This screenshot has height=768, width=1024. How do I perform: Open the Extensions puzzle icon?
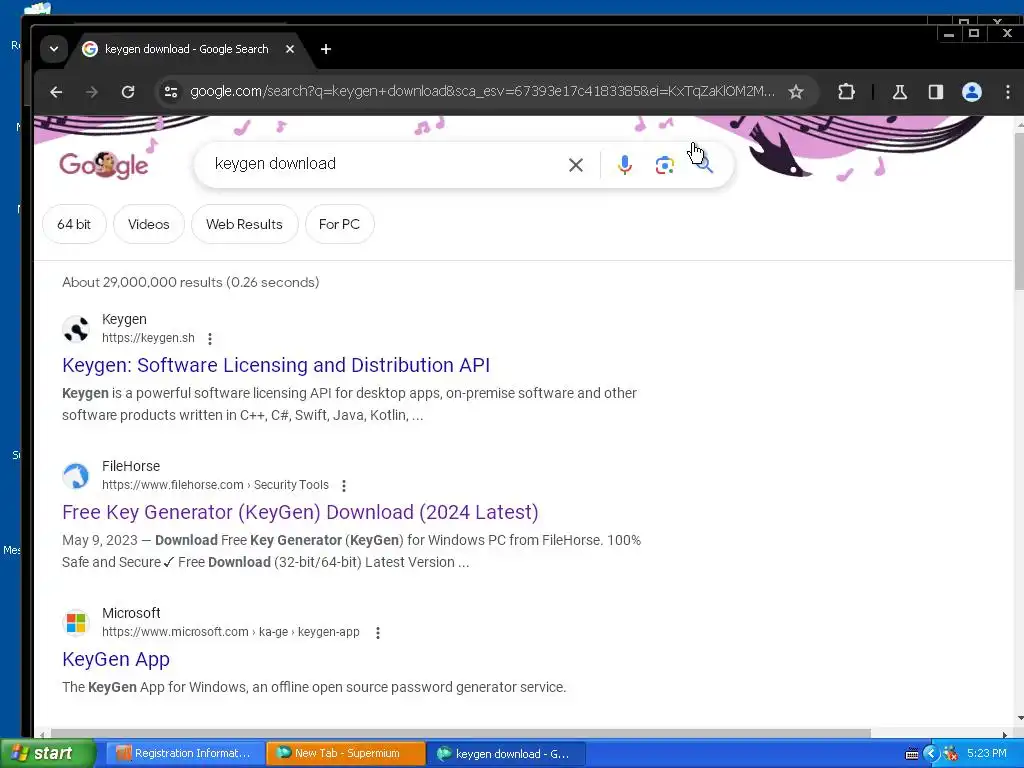(846, 92)
